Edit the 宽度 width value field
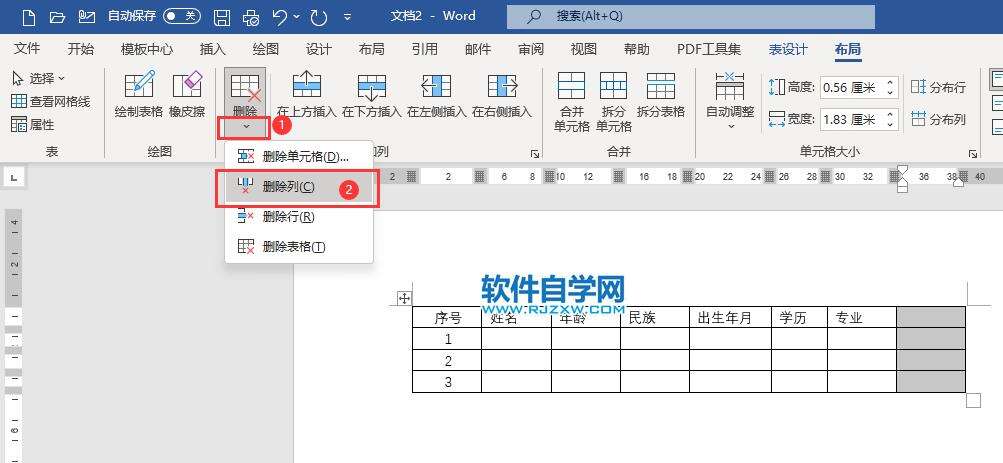1003x463 pixels. [851, 119]
